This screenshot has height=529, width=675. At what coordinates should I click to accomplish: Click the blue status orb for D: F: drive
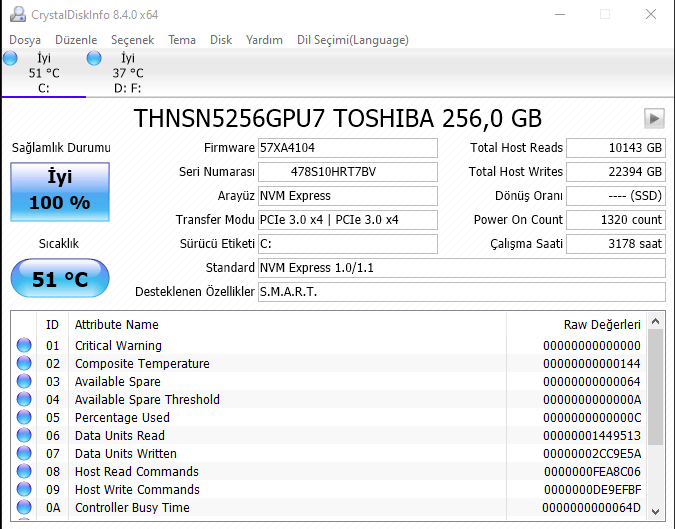(x=94, y=58)
